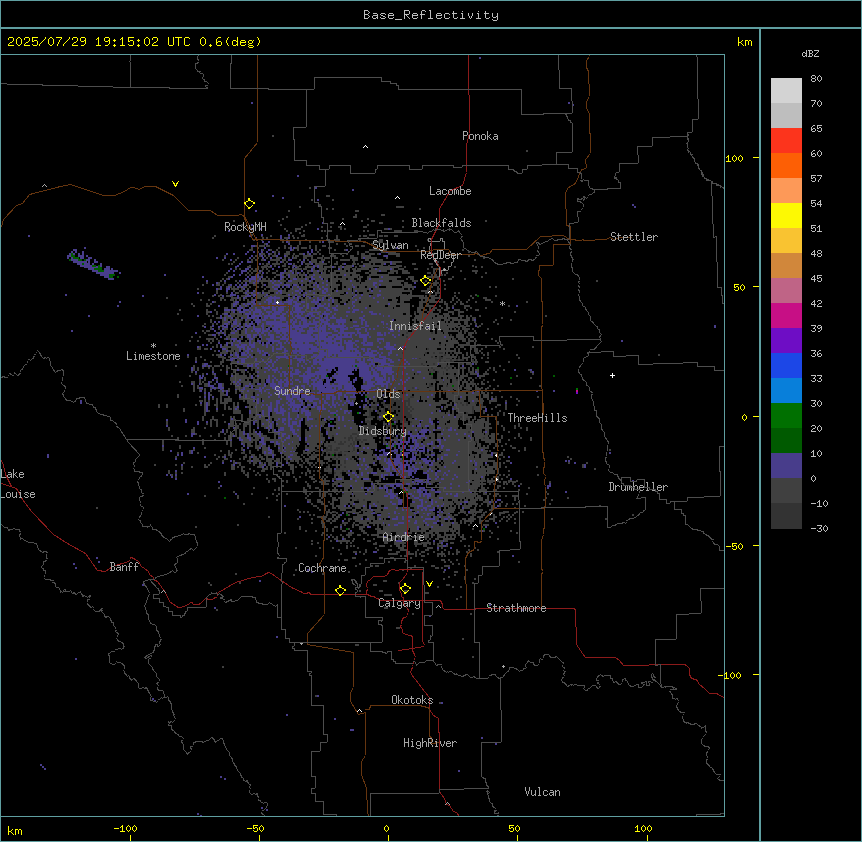Click the green echo streak northwest of Limestone
The width and height of the screenshot is (862, 842).
93,264
